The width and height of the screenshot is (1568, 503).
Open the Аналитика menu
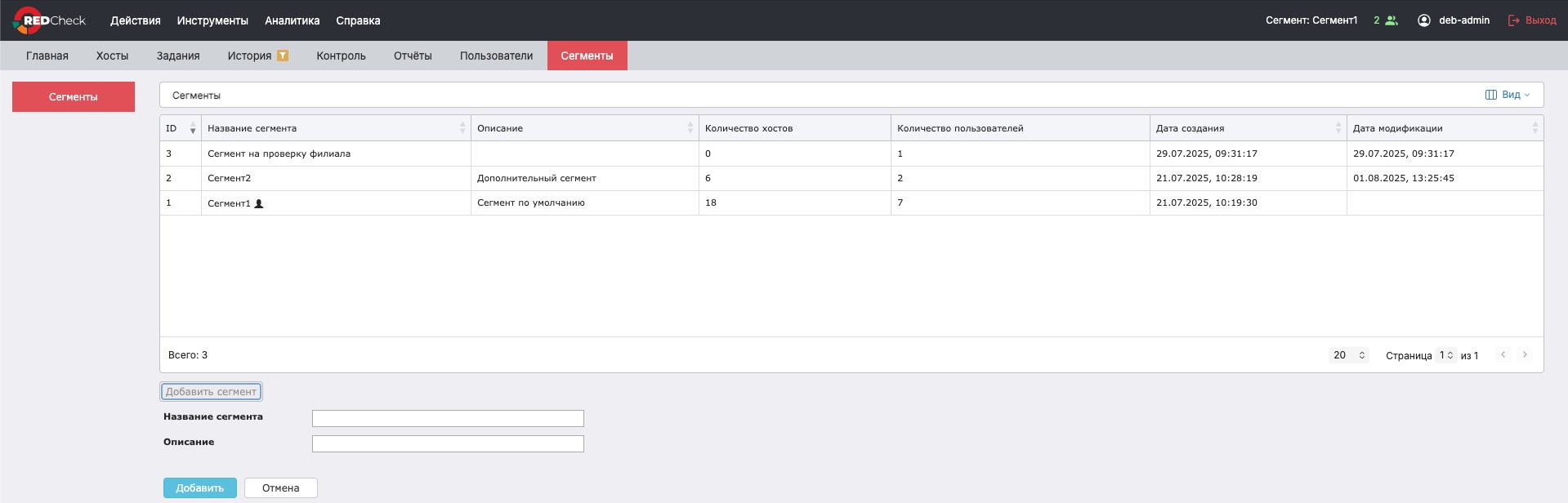tap(292, 20)
